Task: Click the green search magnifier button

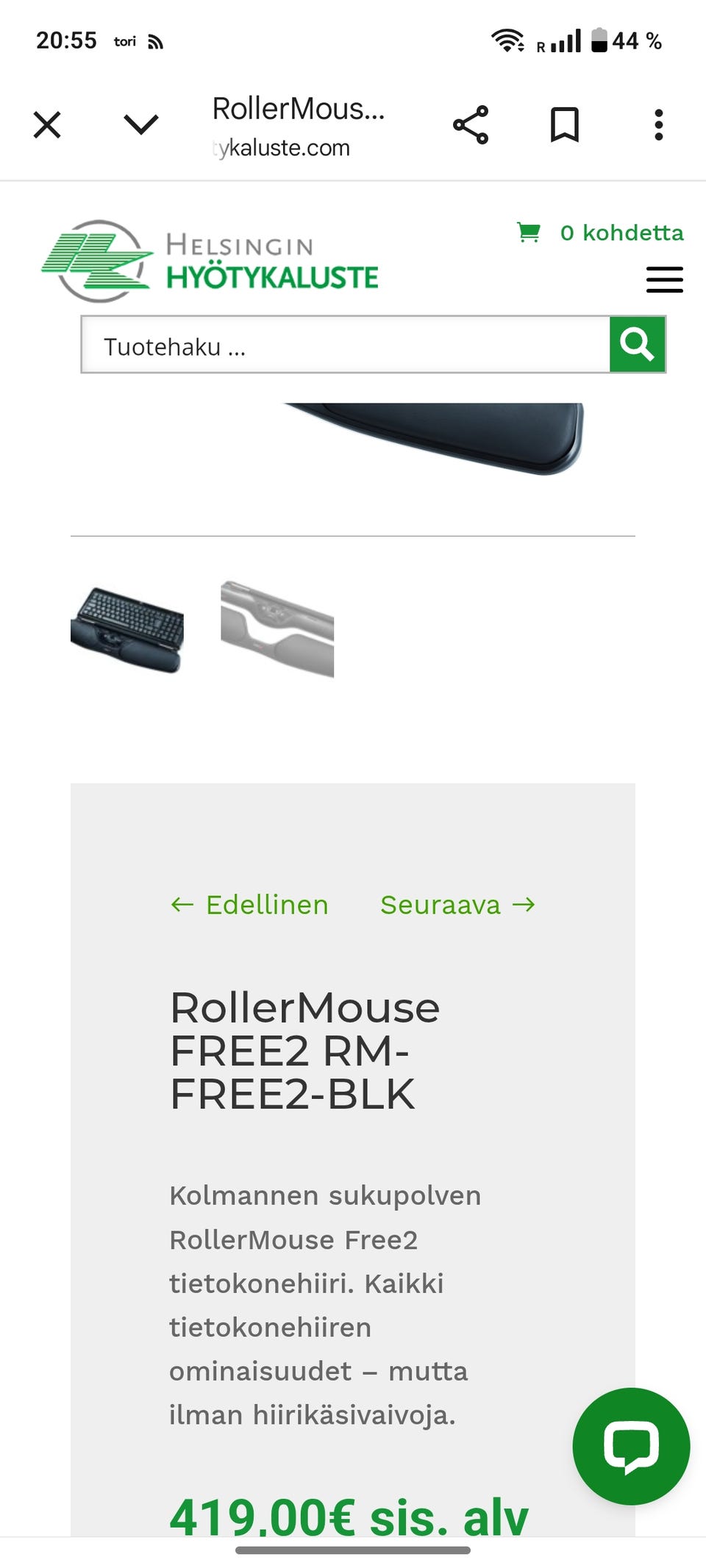Action: (638, 344)
